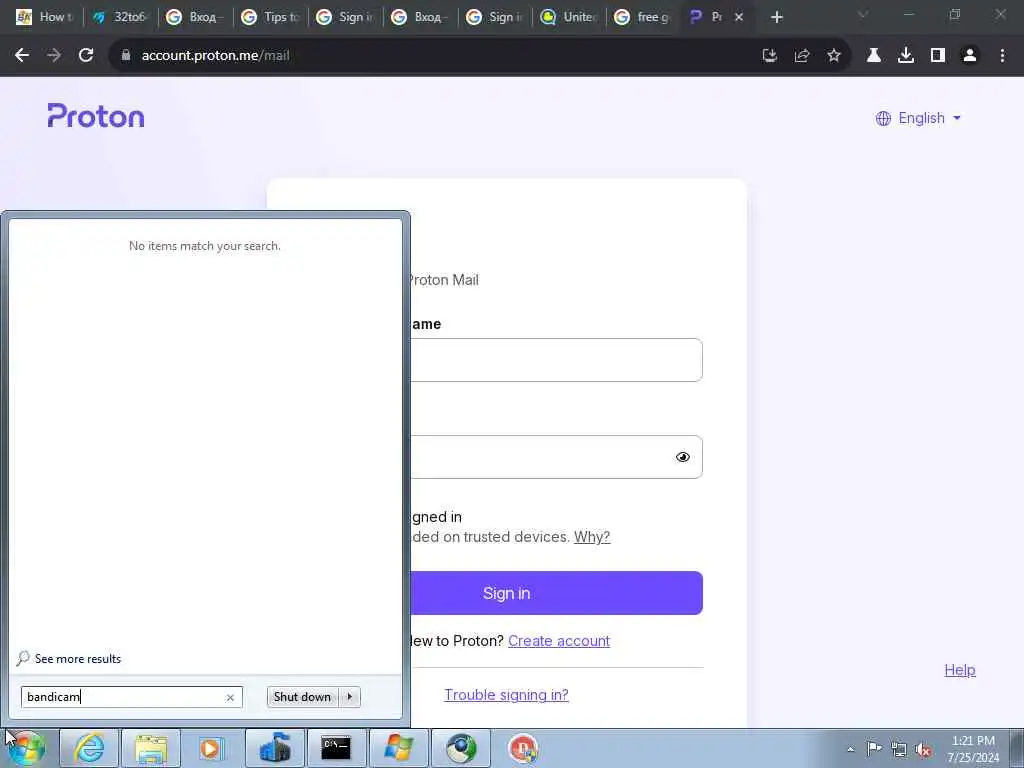Toggle the browser side panel icon
The height and width of the screenshot is (768, 1024).
(938, 56)
